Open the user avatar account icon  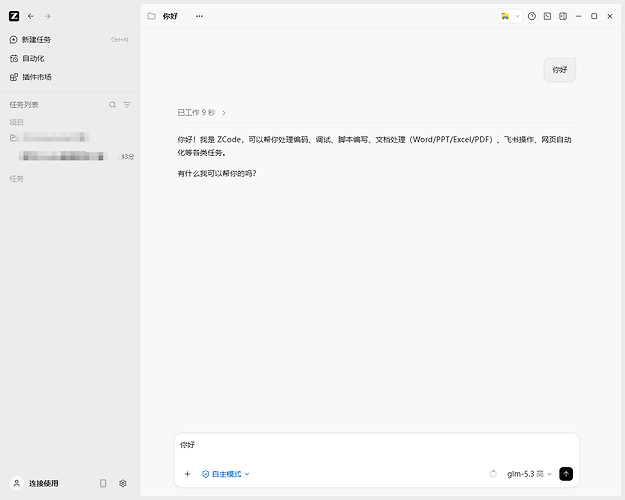coord(16,483)
